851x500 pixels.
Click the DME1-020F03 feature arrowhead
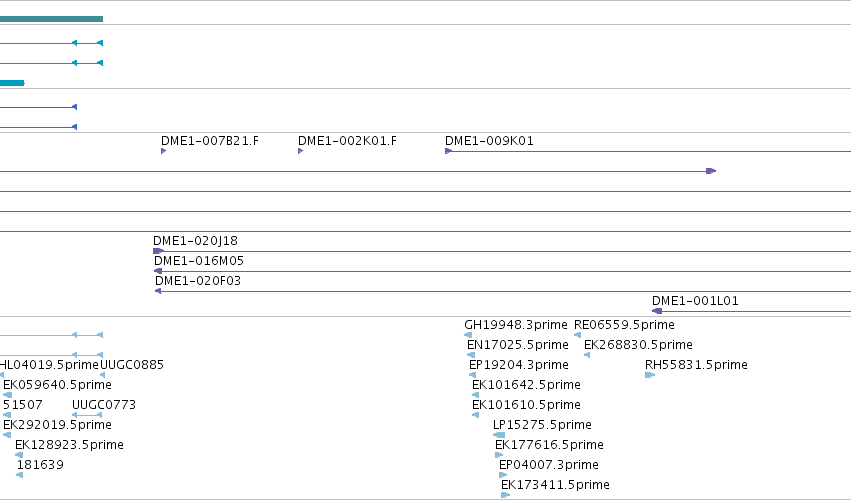pyautogui.click(x=158, y=291)
